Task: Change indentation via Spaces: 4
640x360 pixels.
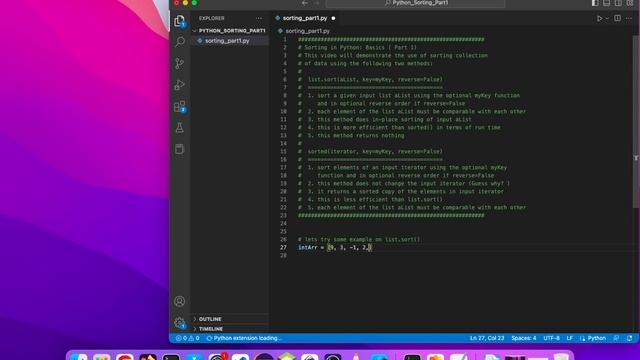Action: (524, 338)
